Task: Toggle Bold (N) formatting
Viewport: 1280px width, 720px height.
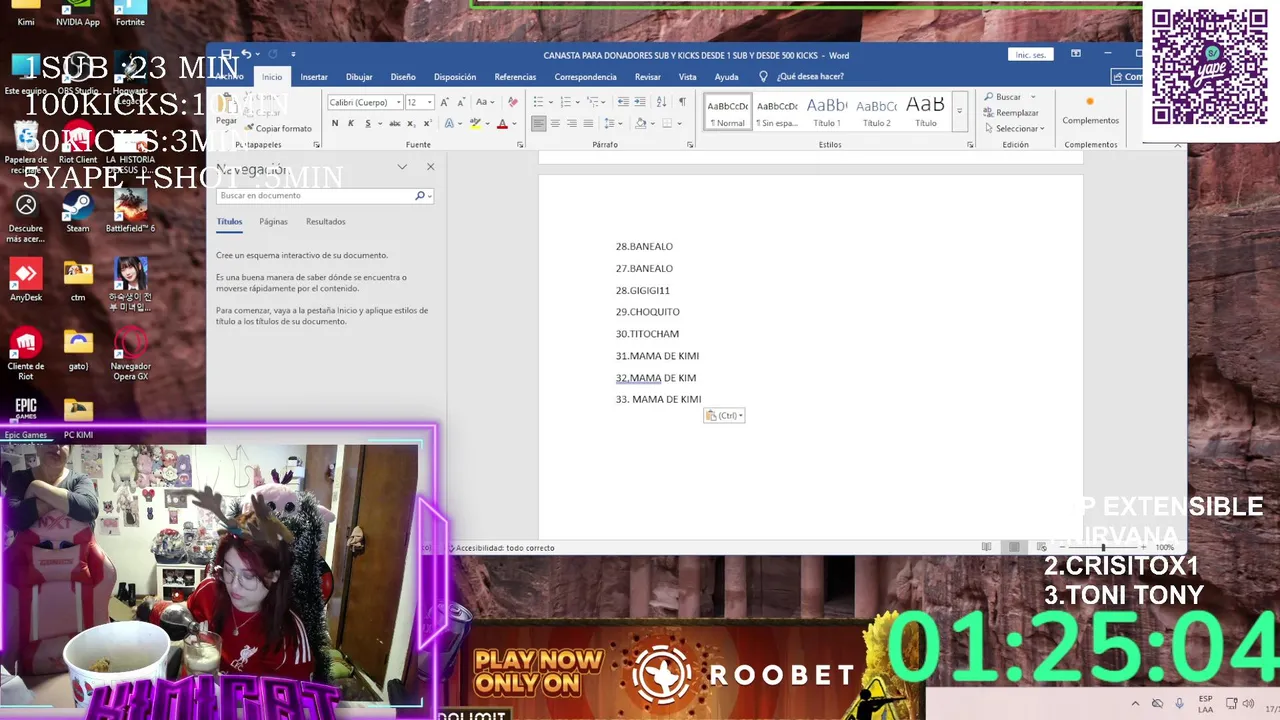Action: pyautogui.click(x=335, y=124)
